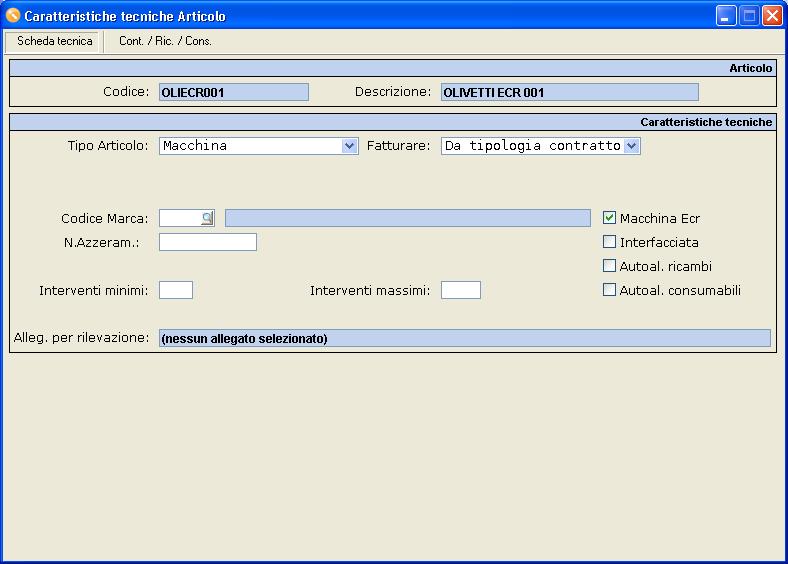This screenshot has height=564, width=788.
Task: Tick the Autoal. ricambi checkbox
Action: click(609, 265)
